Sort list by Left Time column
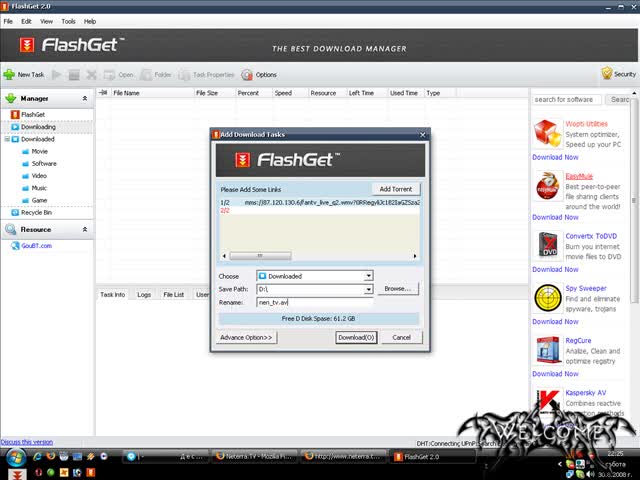This screenshot has width=640, height=480. [x=367, y=93]
